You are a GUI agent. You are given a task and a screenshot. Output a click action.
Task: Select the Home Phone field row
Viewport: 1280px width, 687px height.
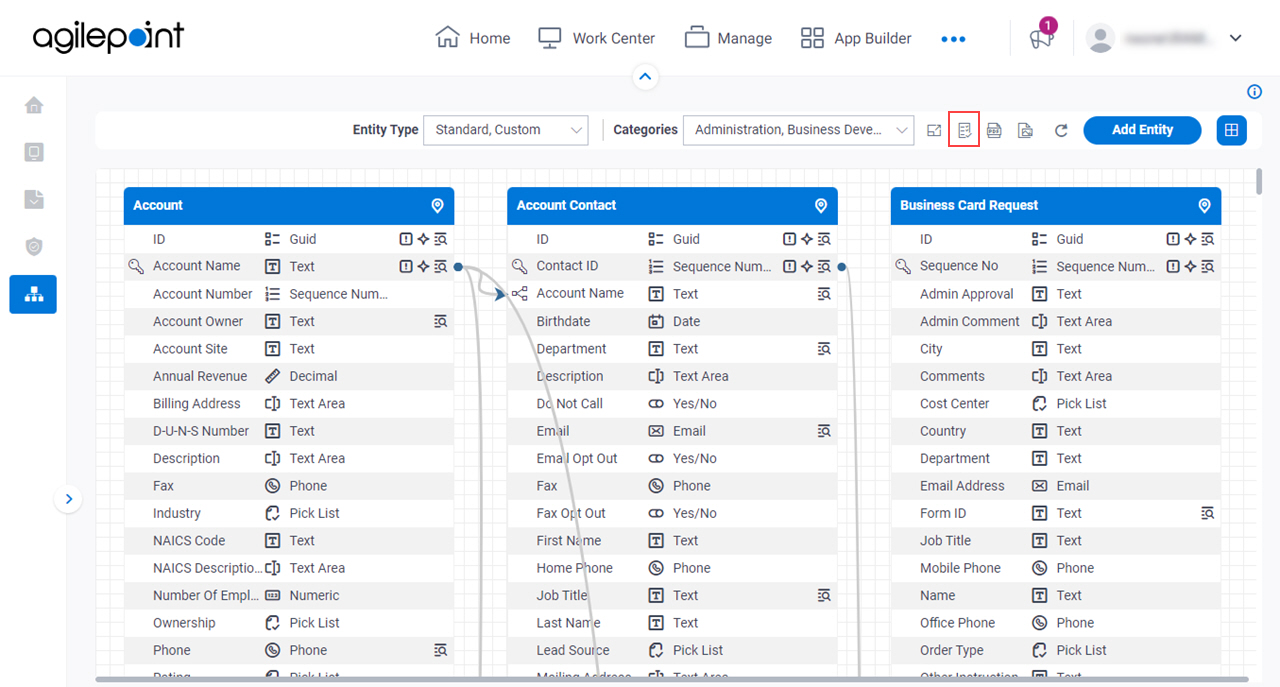[x=672, y=568]
